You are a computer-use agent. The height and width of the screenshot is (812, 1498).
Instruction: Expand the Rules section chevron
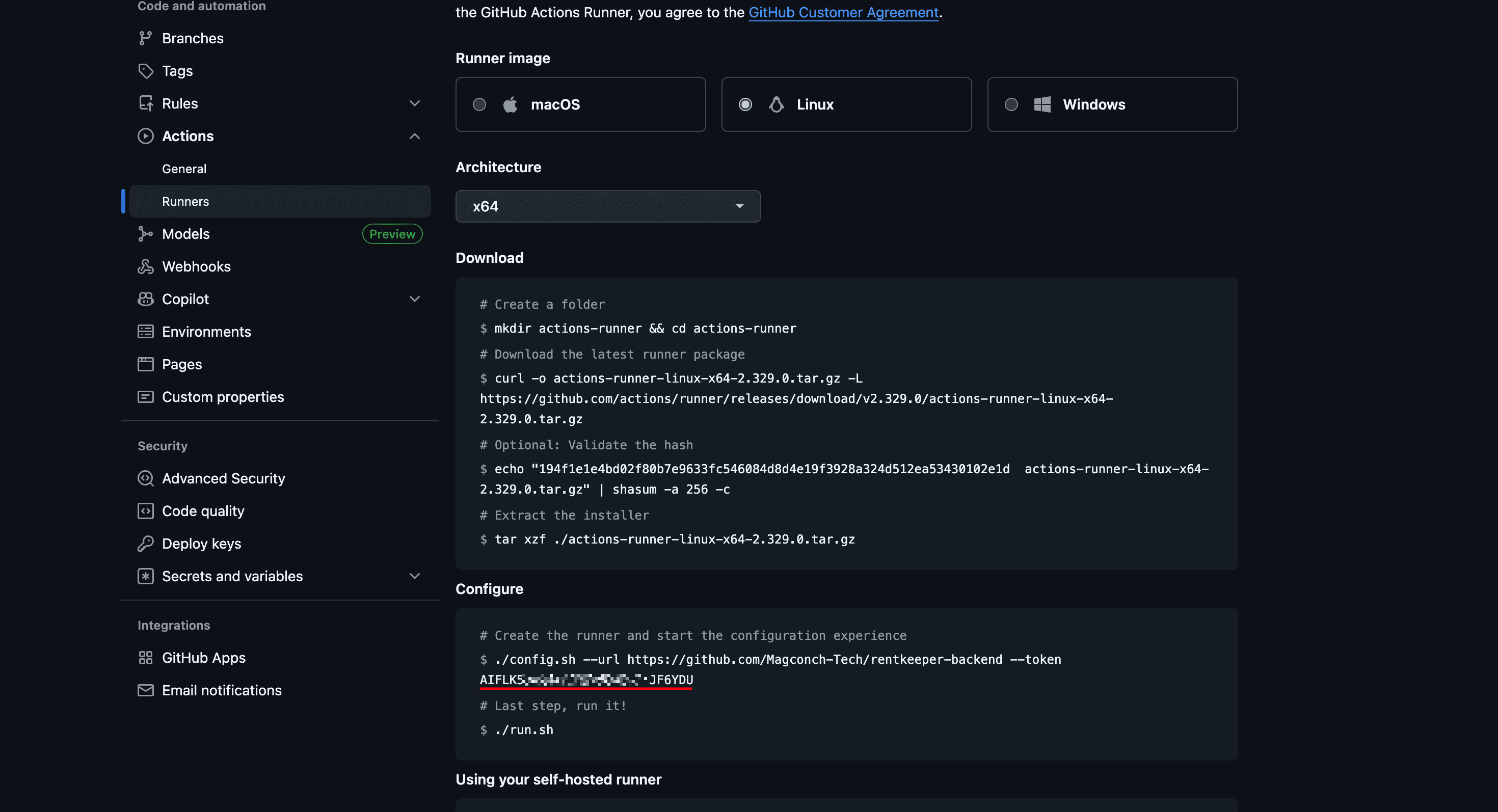[415, 103]
